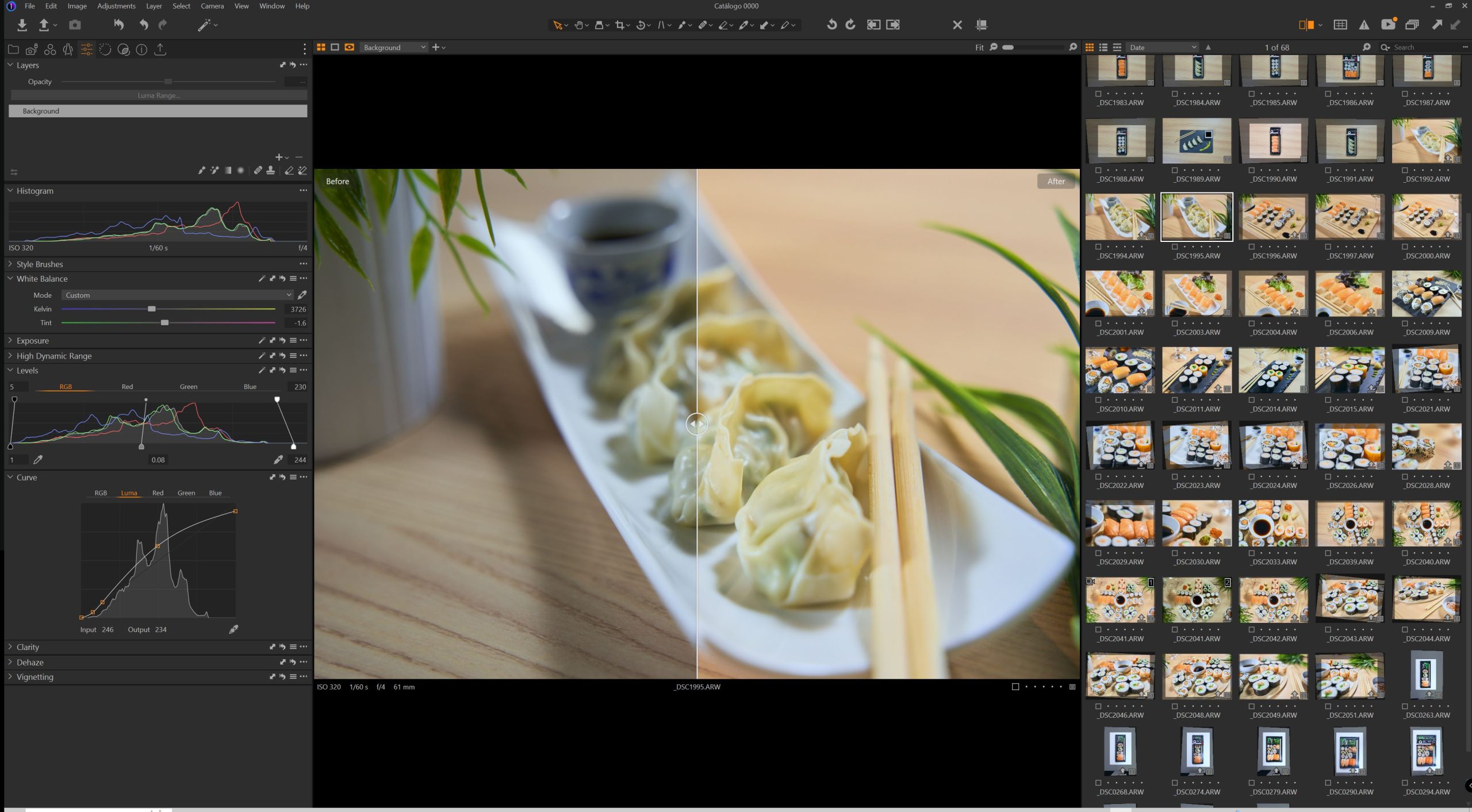Click the Auto Adjust magic wand icon
1472x812 pixels.
pos(204,25)
